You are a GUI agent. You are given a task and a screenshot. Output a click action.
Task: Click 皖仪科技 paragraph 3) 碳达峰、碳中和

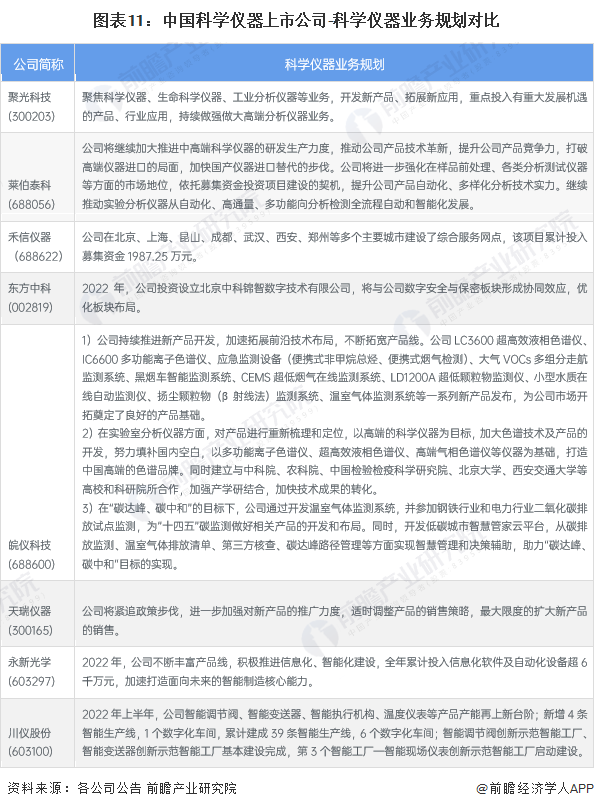334,536
